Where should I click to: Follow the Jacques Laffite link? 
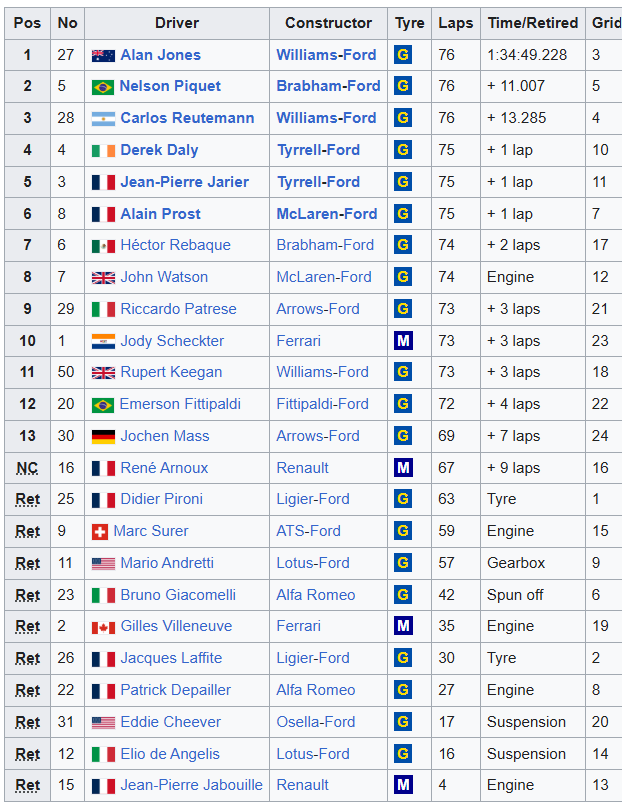(x=171, y=658)
